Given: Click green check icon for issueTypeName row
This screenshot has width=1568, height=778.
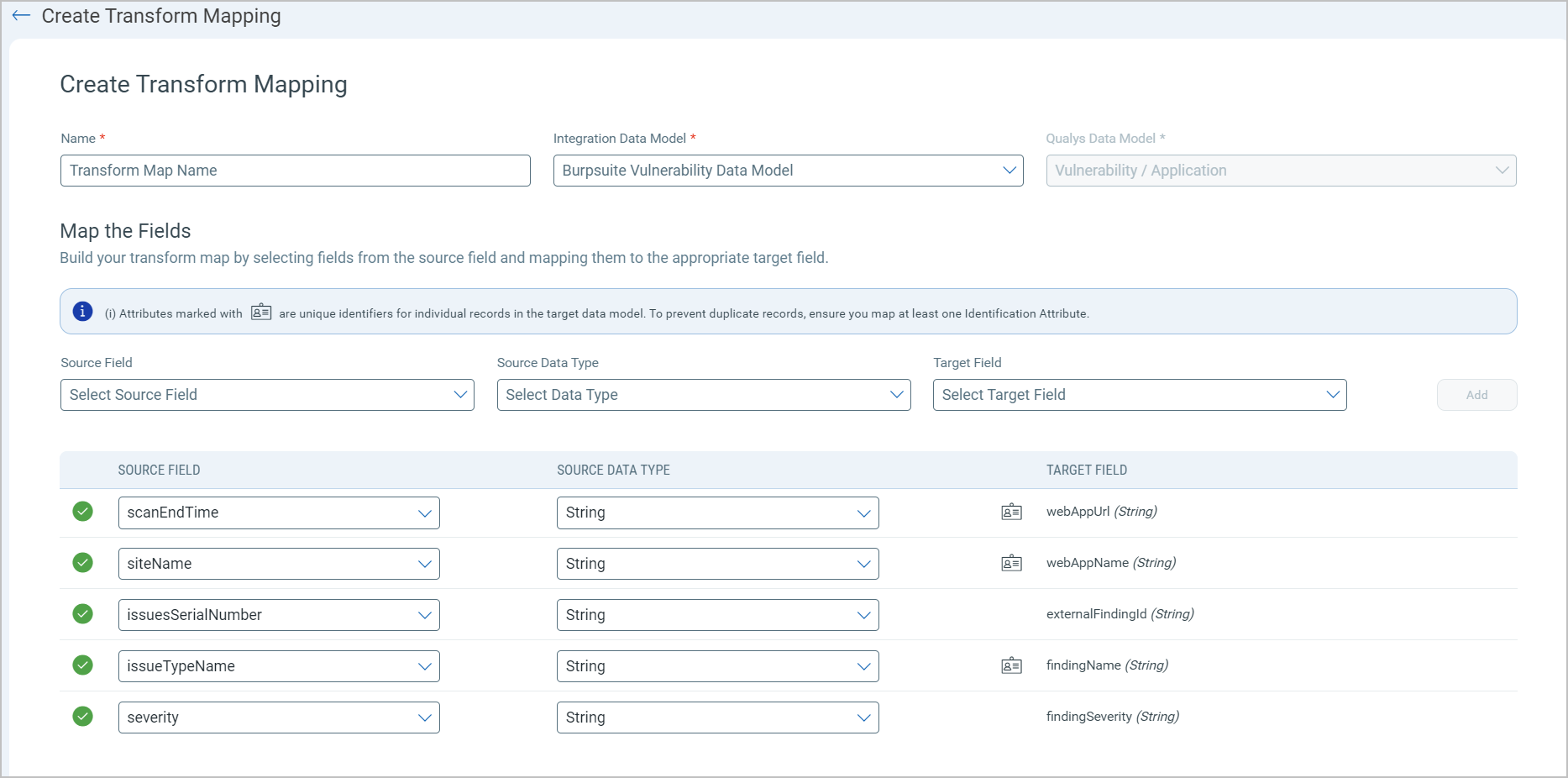Looking at the screenshot, I should (x=82, y=665).
